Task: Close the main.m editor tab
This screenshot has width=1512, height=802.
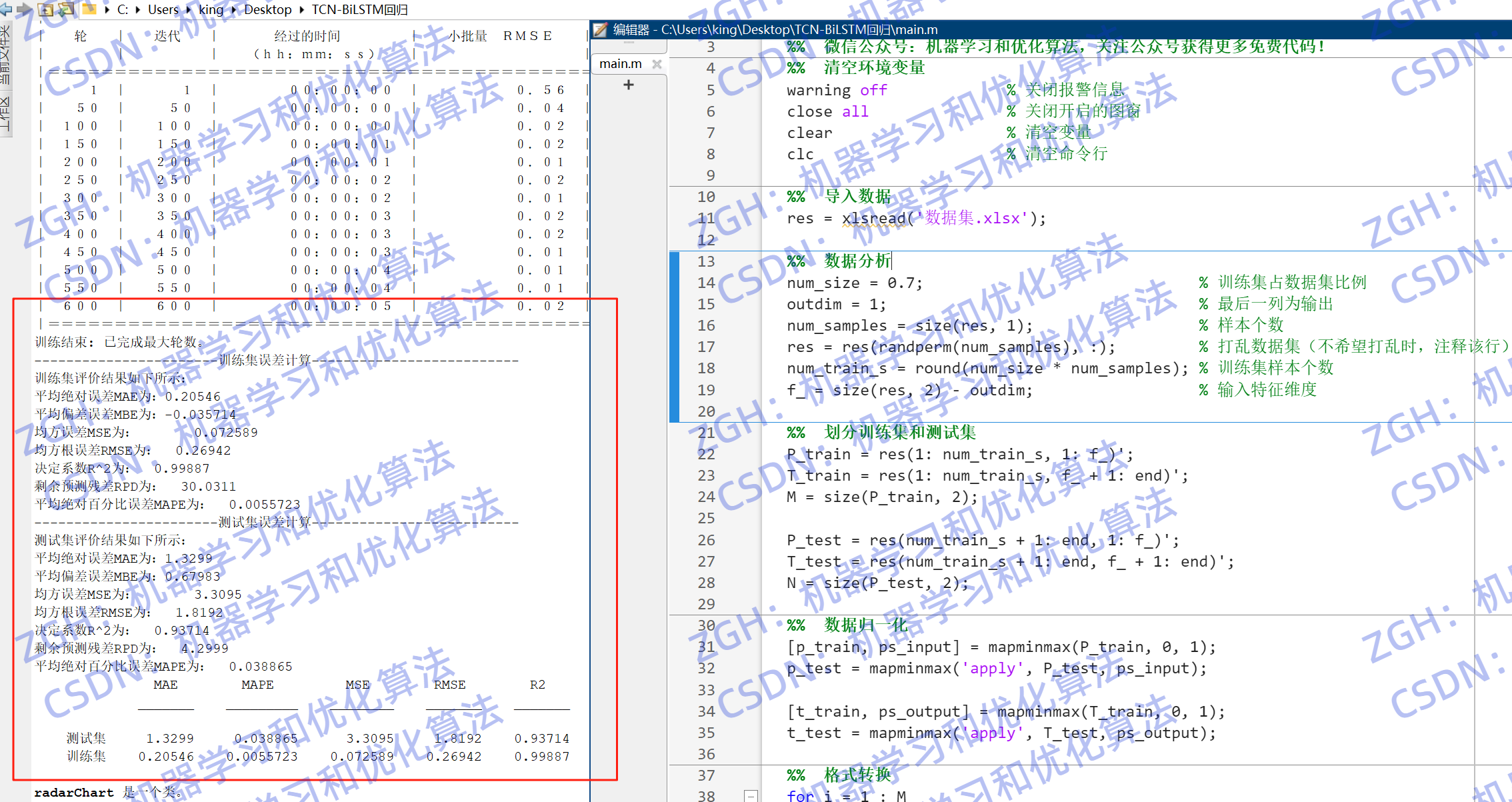Action: 657,63
